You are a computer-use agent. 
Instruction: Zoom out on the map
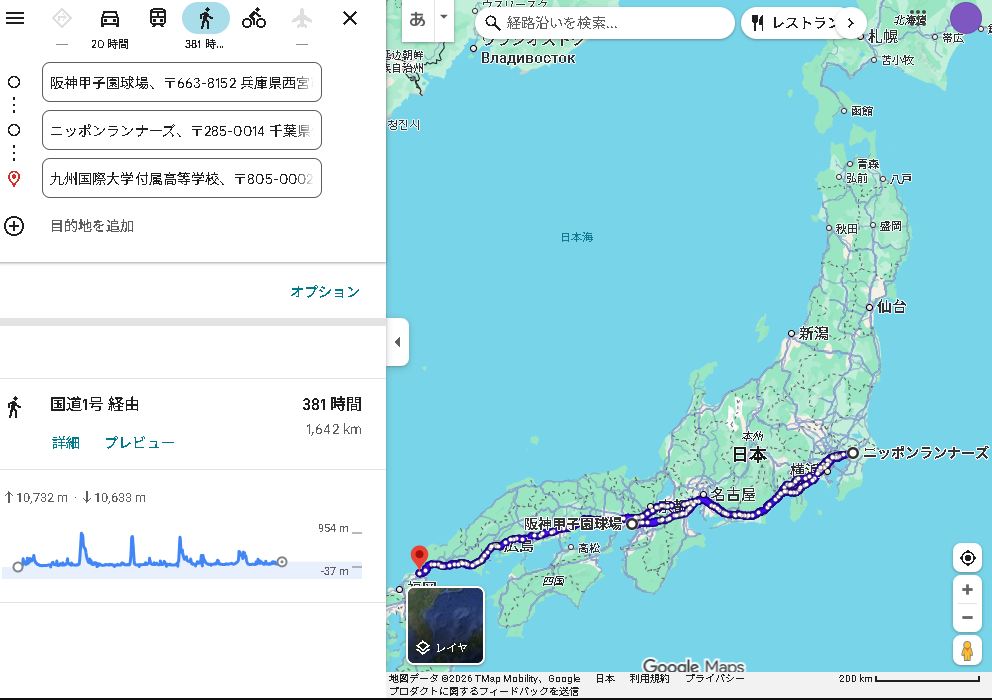click(x=967, y=618)
